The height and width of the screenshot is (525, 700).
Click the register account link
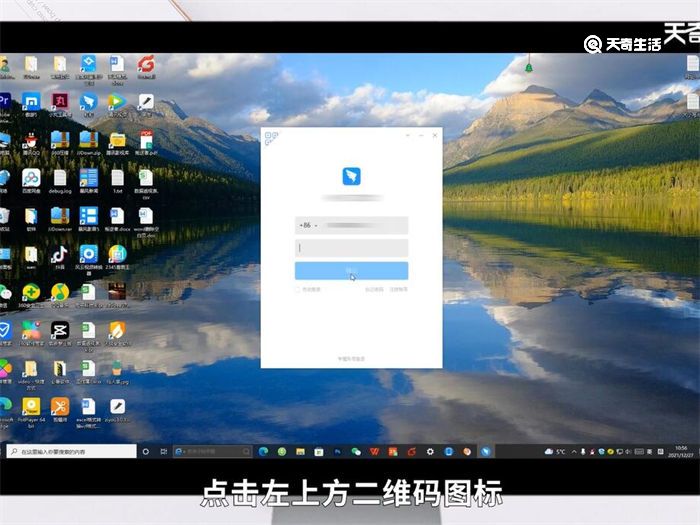click(x=398, y=289)
